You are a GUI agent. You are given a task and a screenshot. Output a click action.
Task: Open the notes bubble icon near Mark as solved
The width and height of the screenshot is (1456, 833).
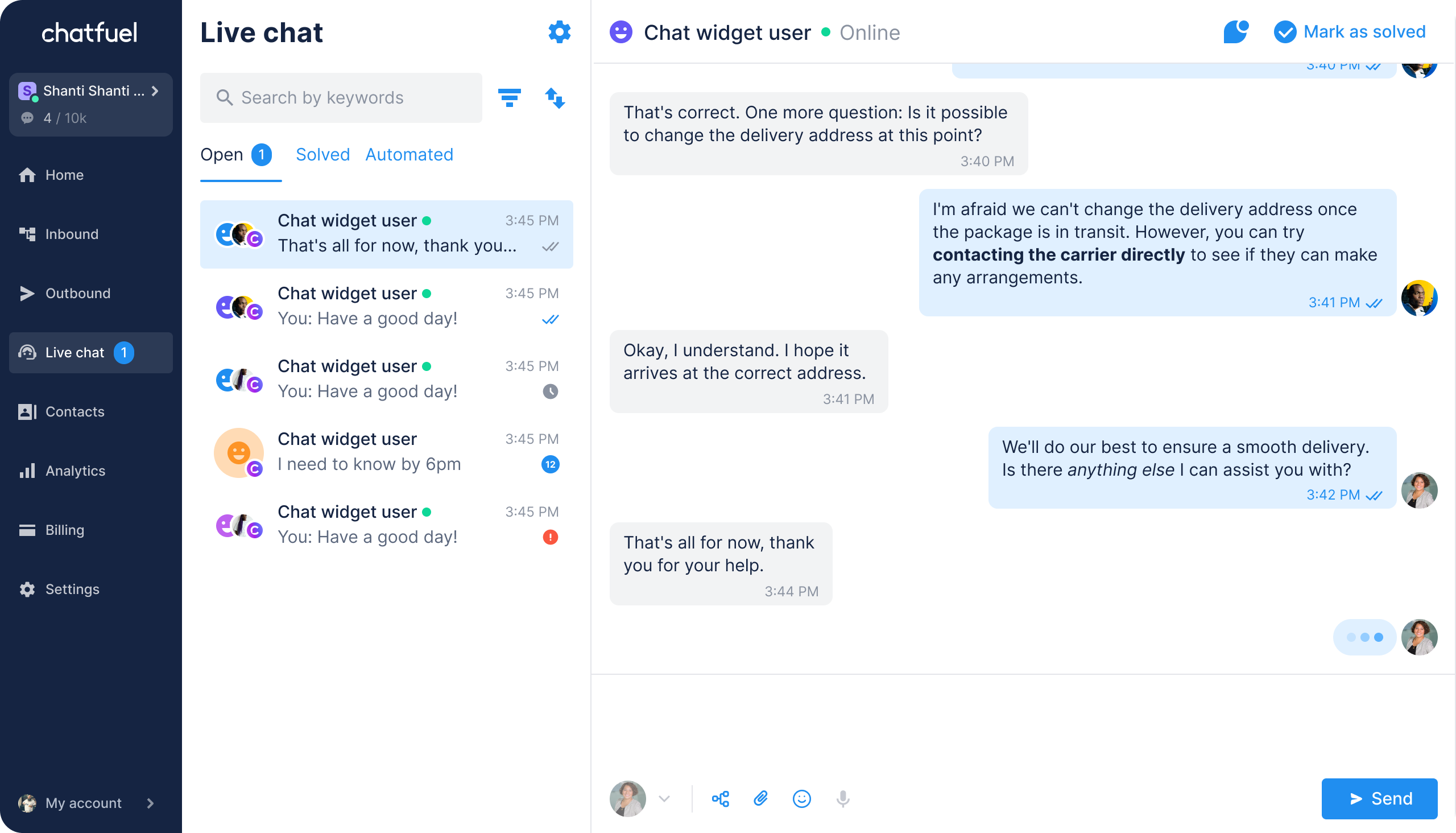[1236, 32]
